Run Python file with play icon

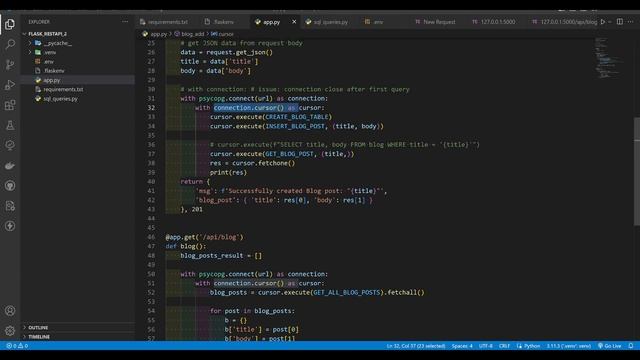click(x=602, y=22)
